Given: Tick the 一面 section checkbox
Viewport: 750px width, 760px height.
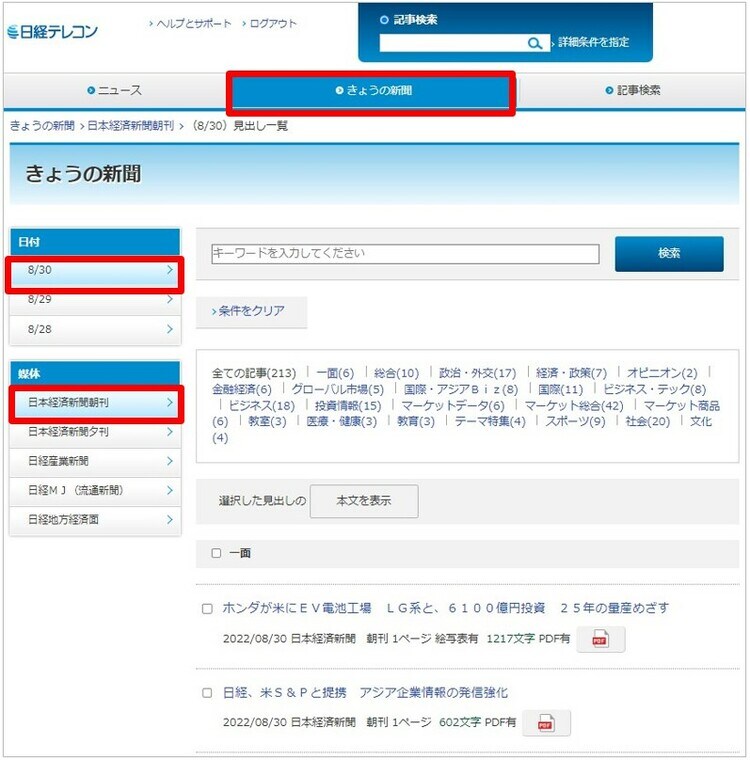Looking at the screenshot, I should 216,553.
